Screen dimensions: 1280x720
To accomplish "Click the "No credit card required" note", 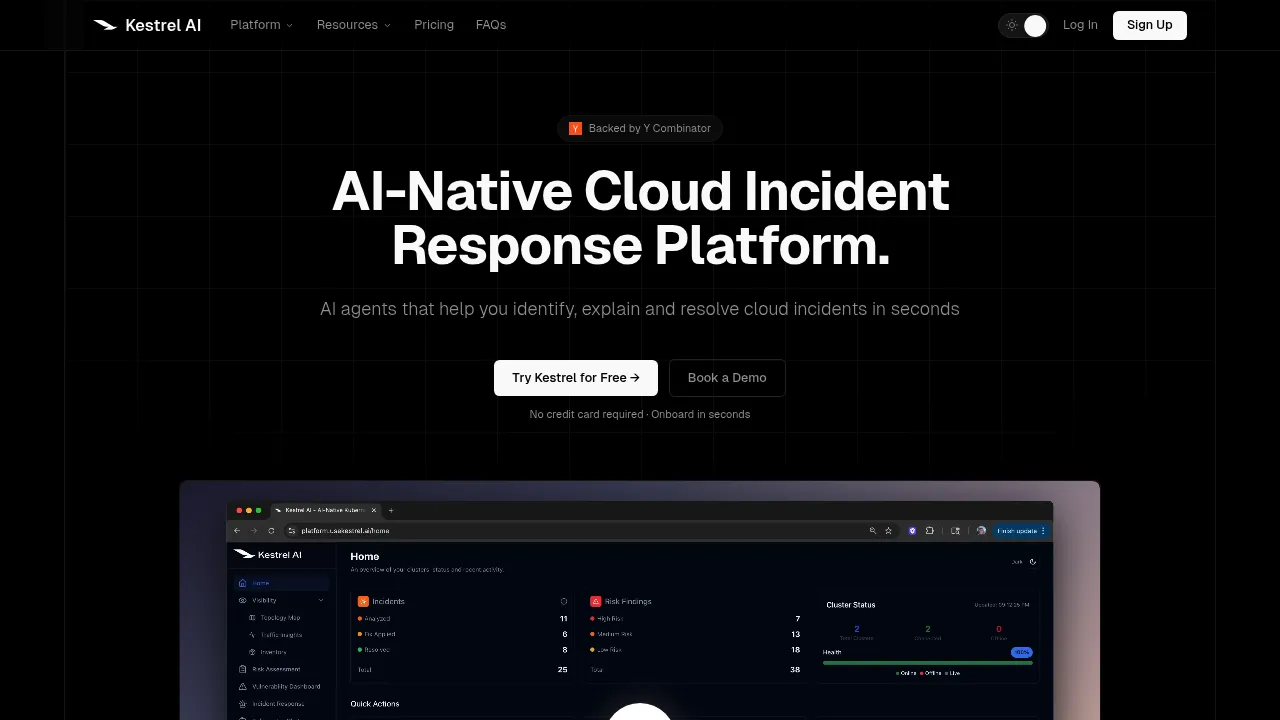I will pos(640,414).
